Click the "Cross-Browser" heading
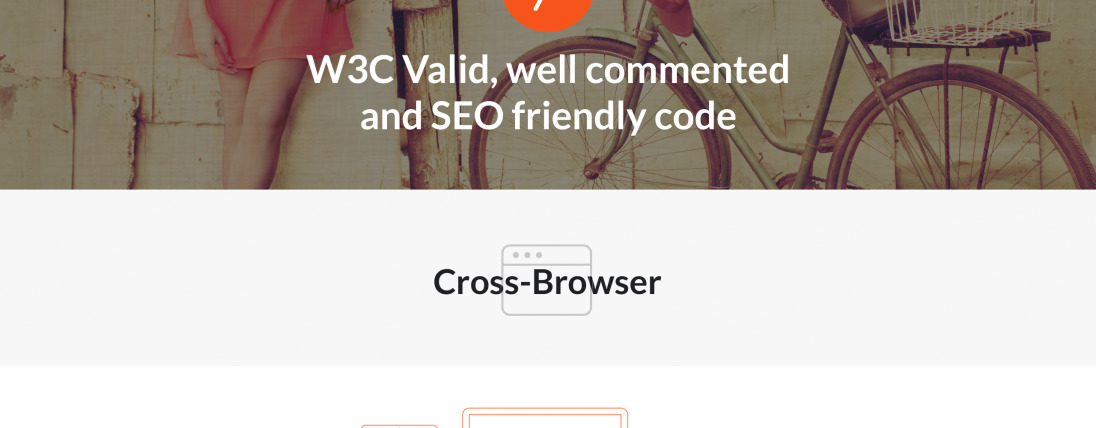Screen dimensions: 1096x428 point(547,282)
